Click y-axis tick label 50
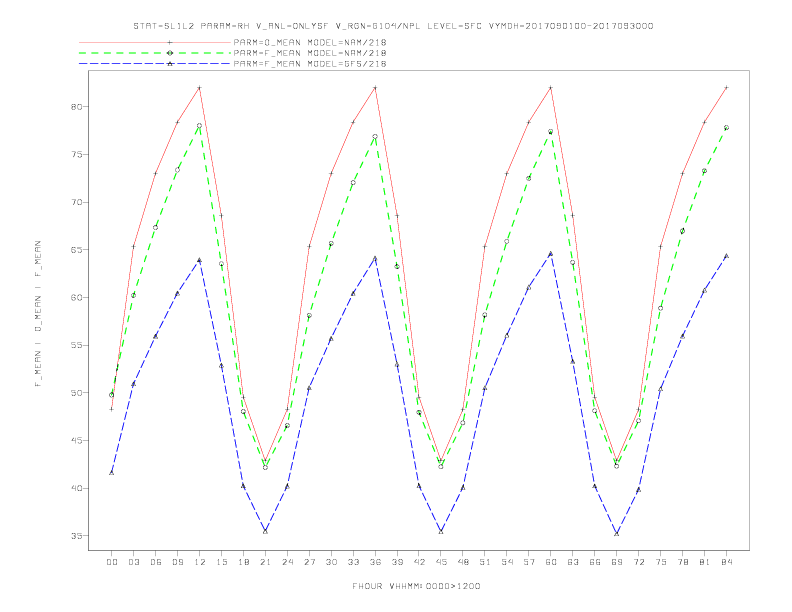792x612 pixels. [x=77, y=393]
